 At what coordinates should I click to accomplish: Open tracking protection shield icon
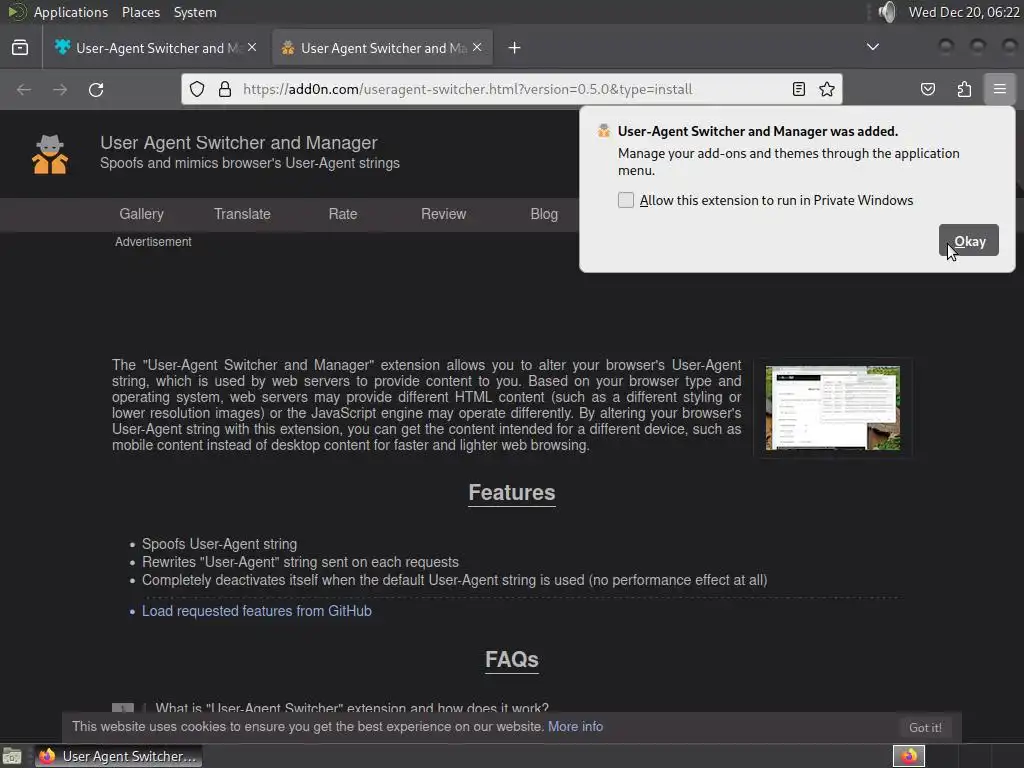197,89
